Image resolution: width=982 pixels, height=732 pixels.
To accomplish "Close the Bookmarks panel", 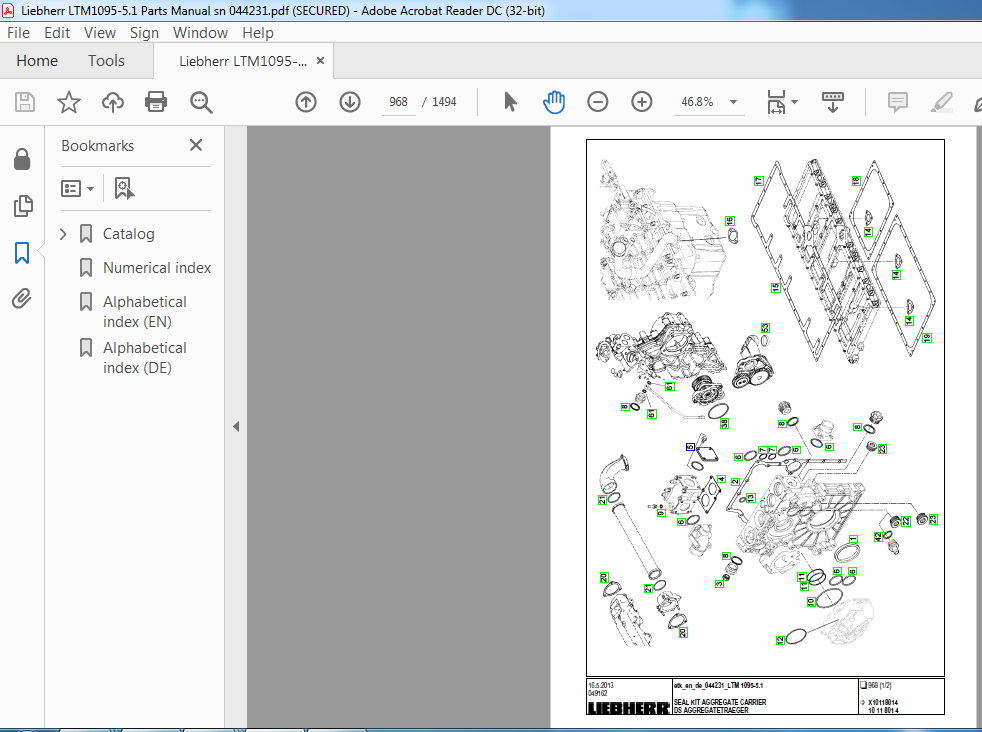I will click(195, 145).
